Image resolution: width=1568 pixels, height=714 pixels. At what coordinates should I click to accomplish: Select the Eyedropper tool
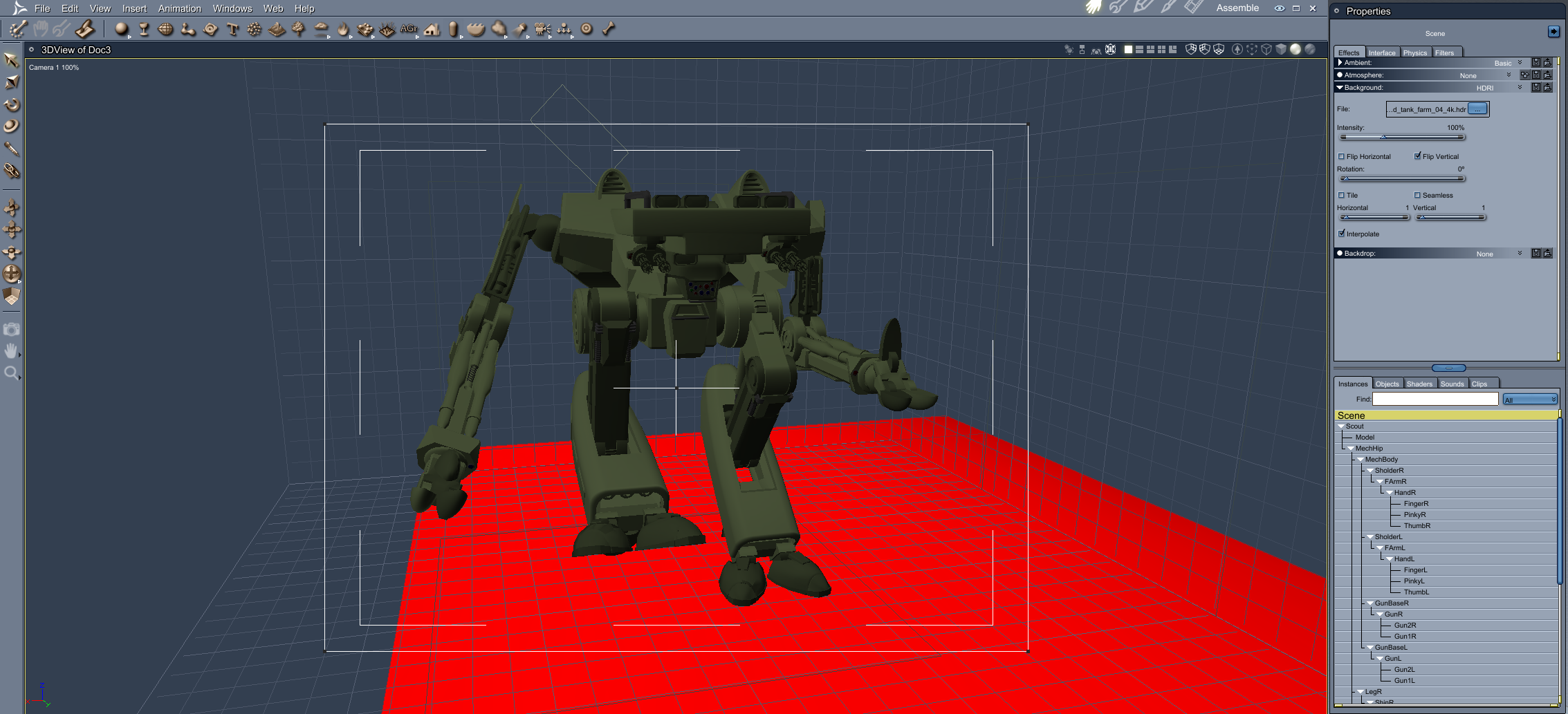pos(11,149)
